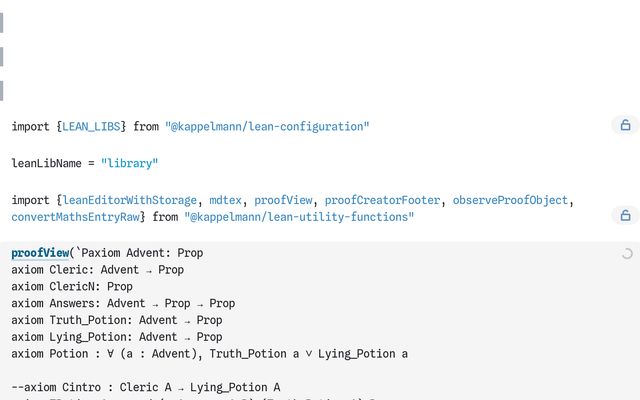Click the loading spinner in proofView cell
Image resolution: width=640 pixels, height=400 pixels.
[x=627, y=254]
